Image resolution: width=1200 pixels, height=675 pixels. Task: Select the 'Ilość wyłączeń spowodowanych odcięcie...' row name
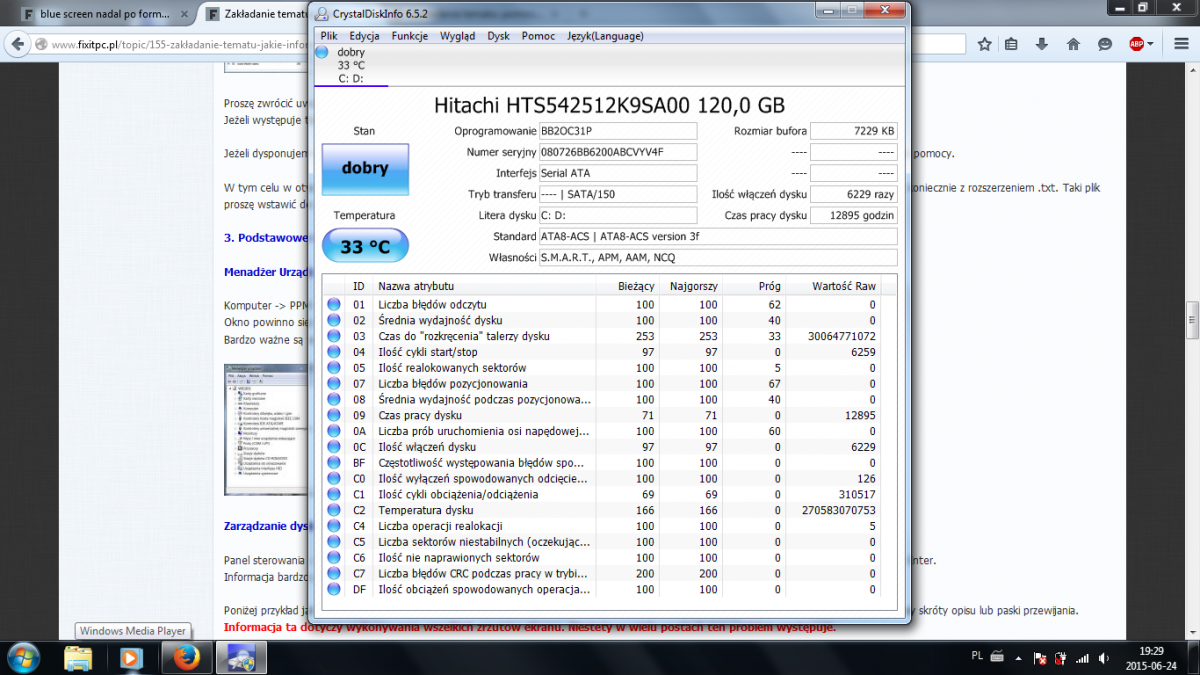(x=484, y=479)
